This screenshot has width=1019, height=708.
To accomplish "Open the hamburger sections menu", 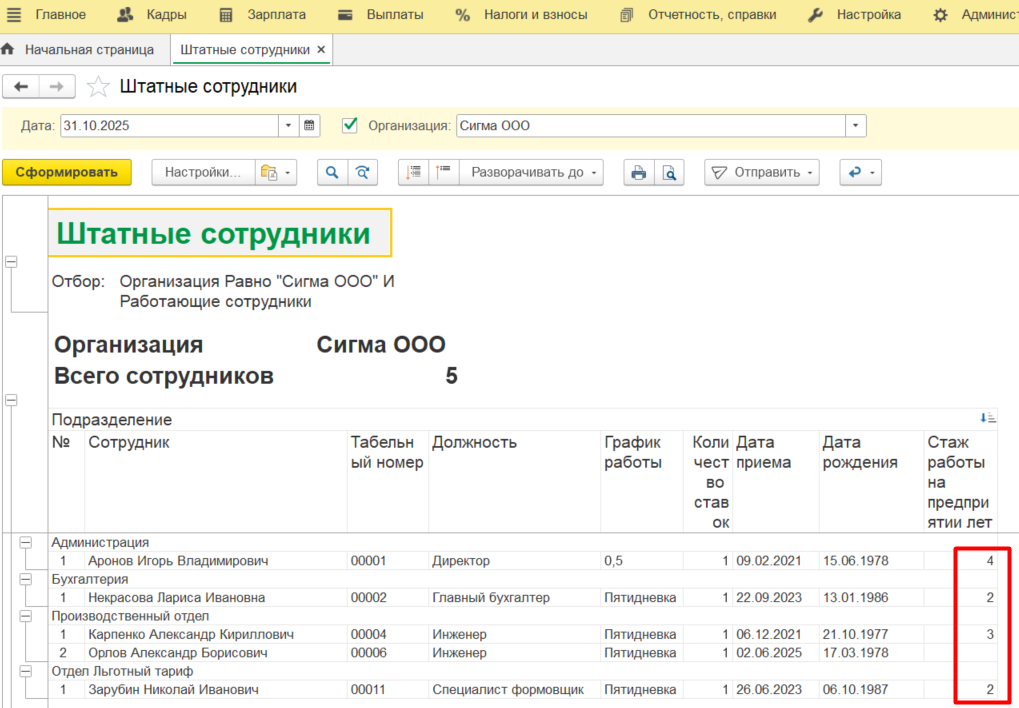I will pos(14,15).
